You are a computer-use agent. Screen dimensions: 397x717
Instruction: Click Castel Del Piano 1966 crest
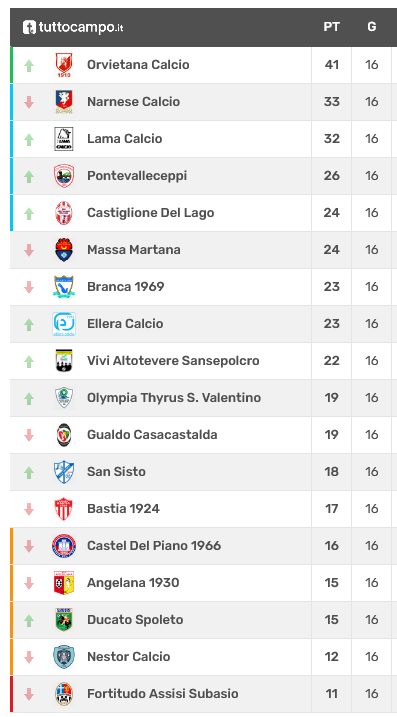point(64,546)
